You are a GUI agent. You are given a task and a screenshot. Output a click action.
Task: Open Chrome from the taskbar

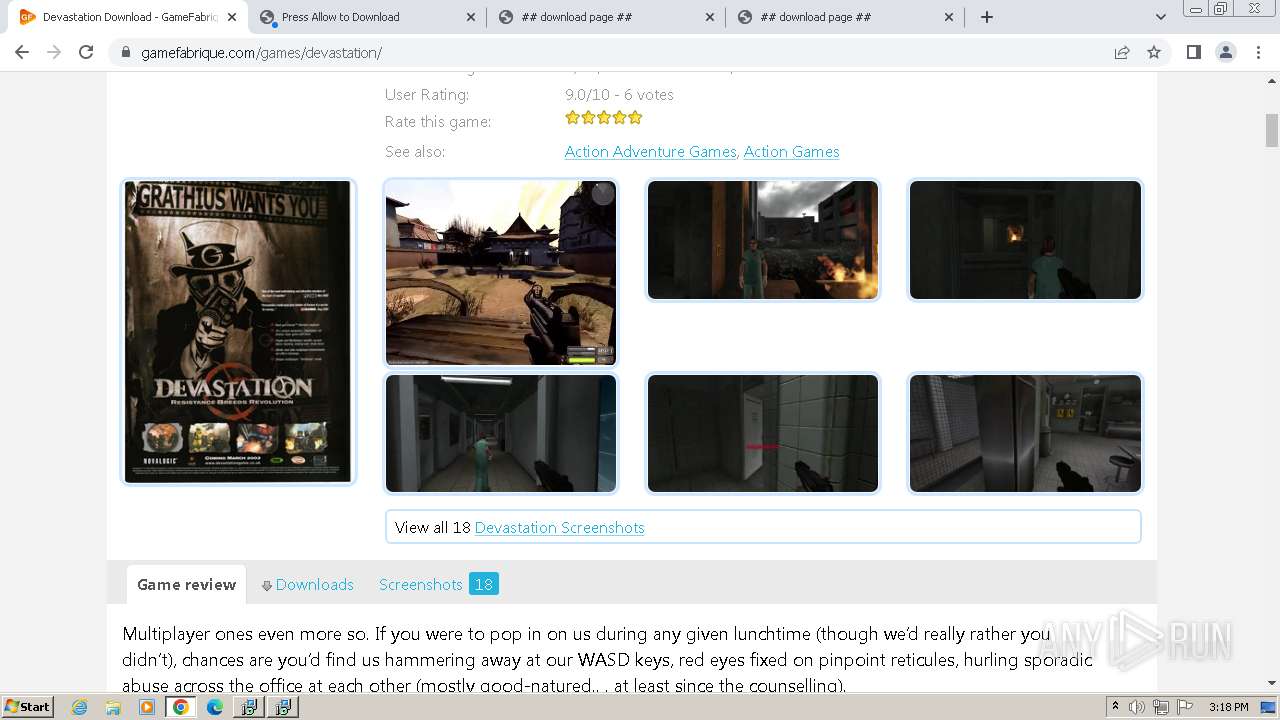181,707
